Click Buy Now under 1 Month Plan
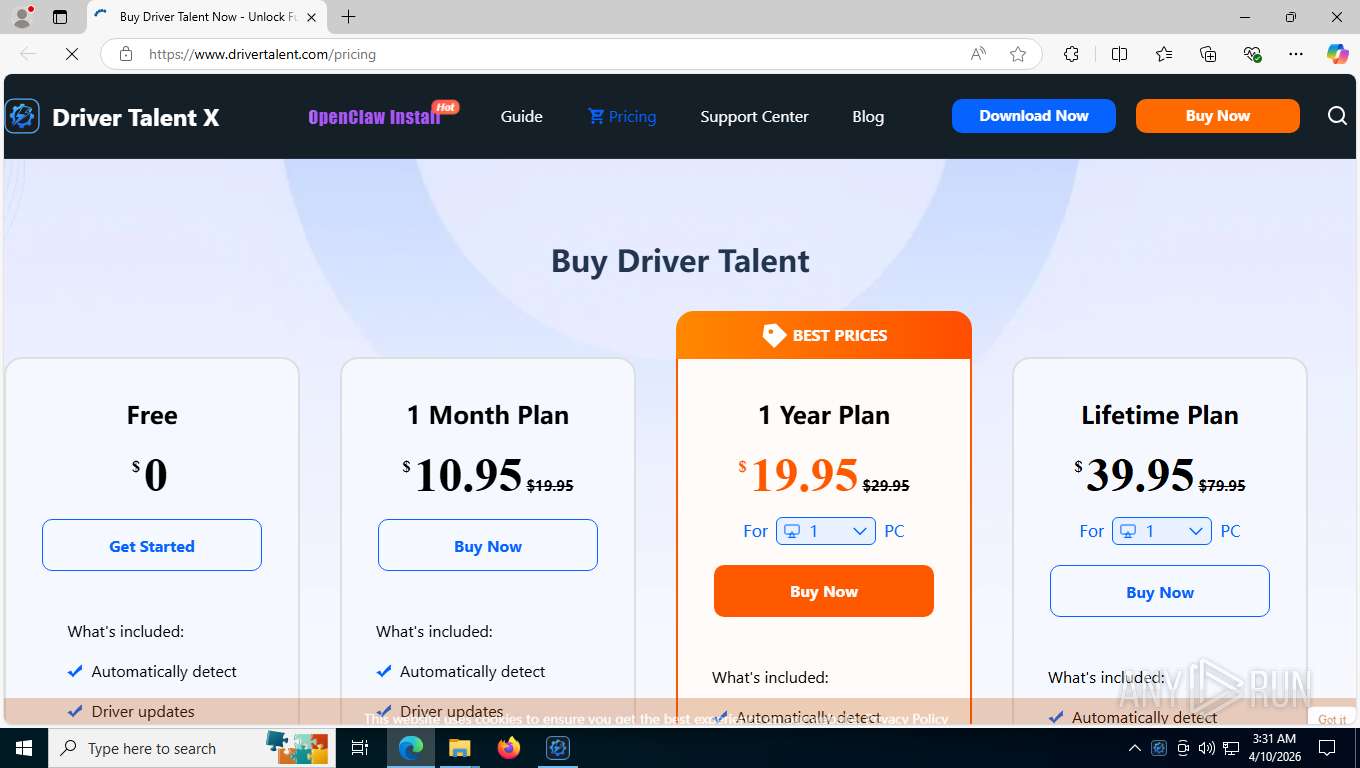This screenshot has height=768, width=1360. coord(488,545)
